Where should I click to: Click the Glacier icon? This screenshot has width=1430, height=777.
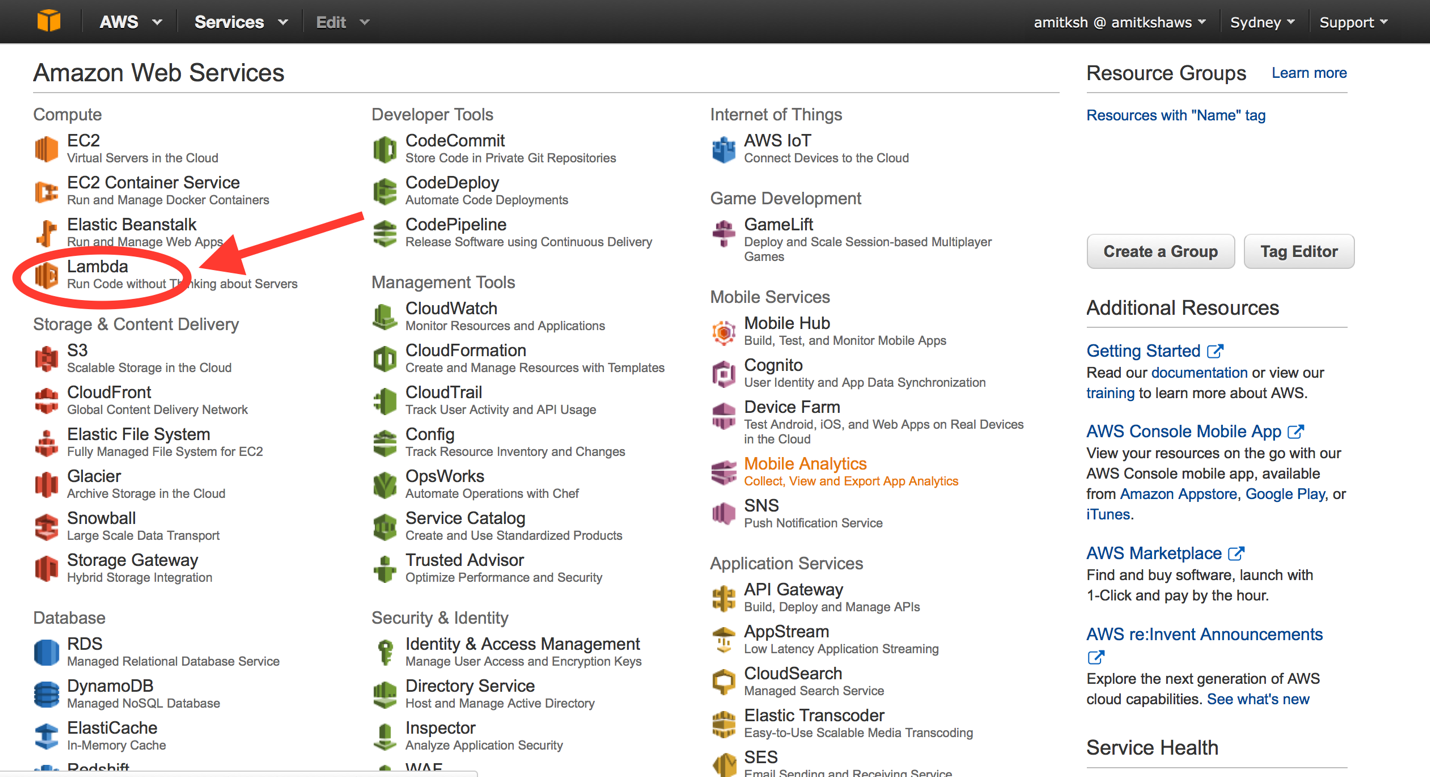[46, 485]
